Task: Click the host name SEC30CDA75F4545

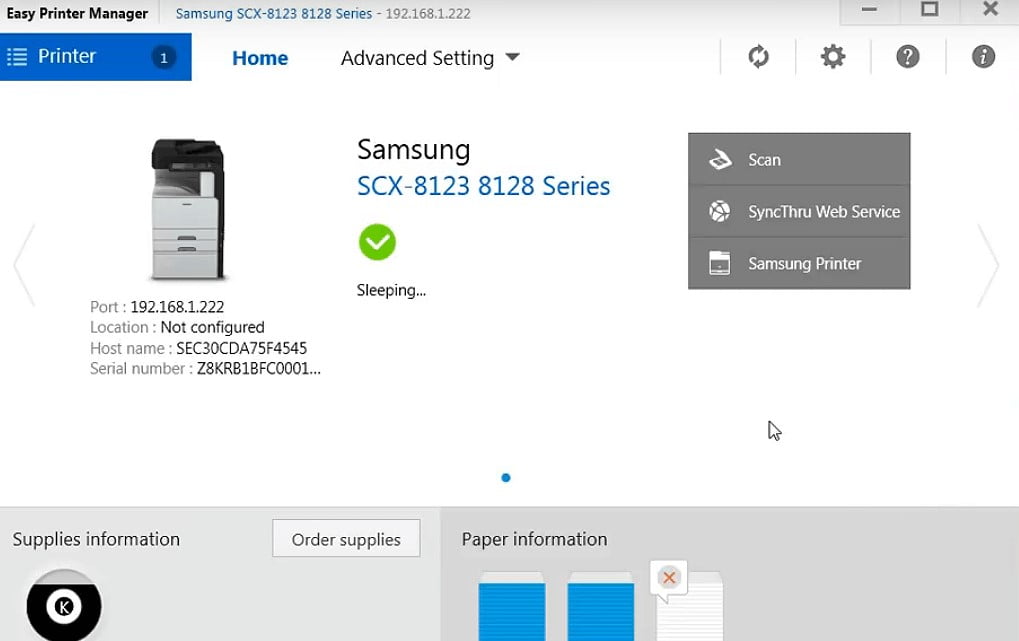Action: pos(241,348)
